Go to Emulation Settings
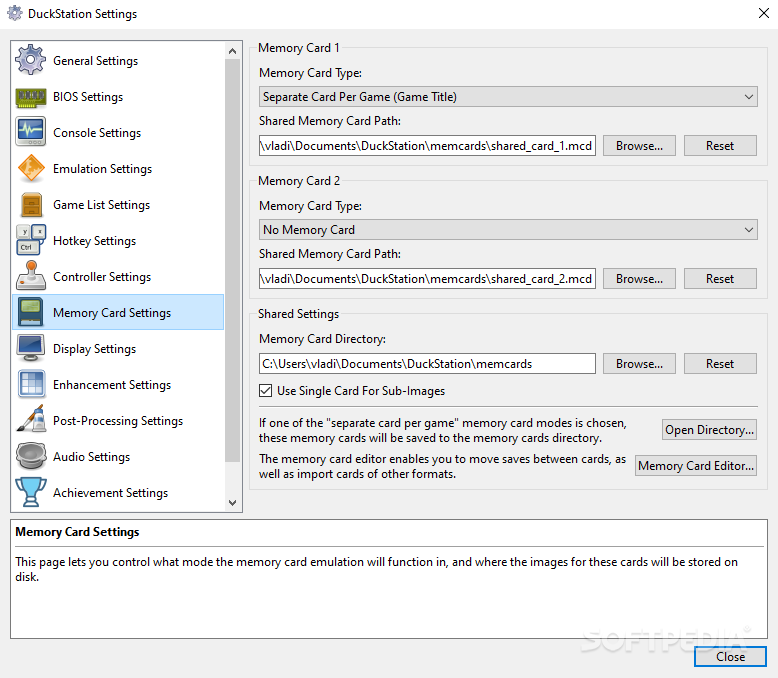778x678 pixels. [118, 169]
